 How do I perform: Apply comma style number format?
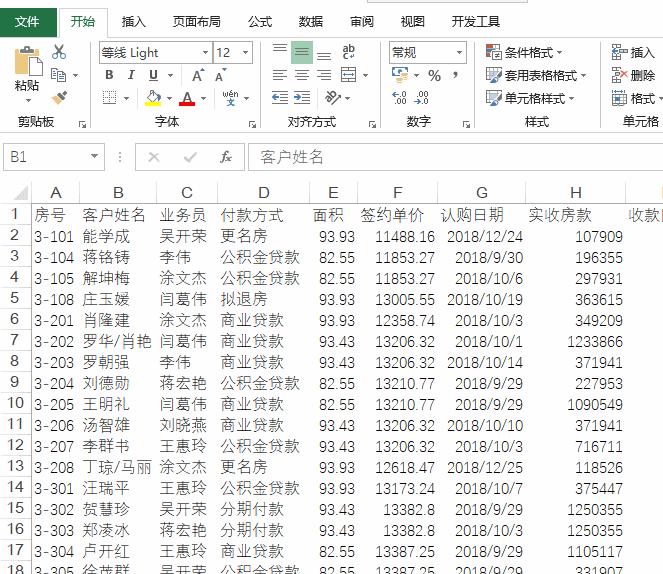click(455, 76)
